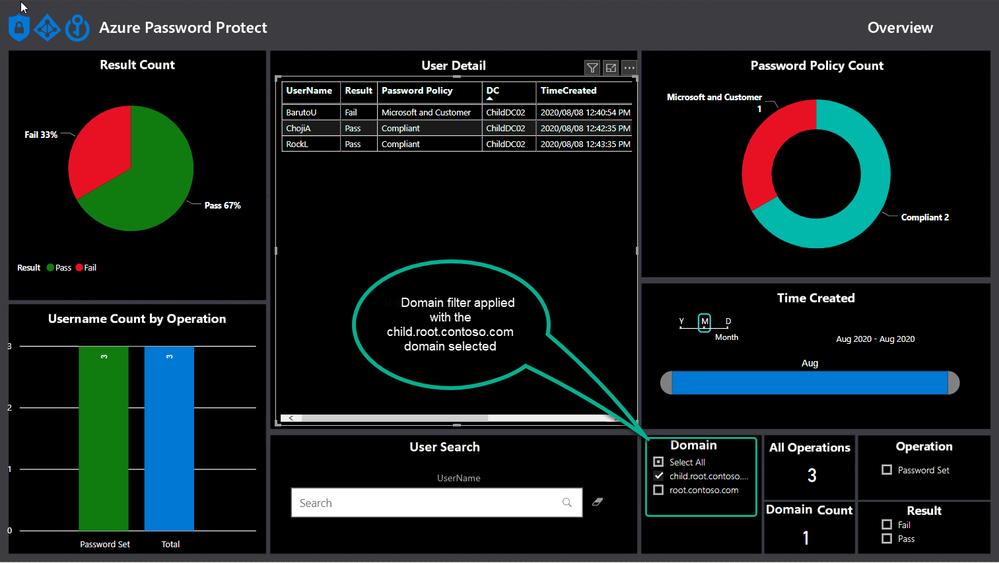Click the Overview page title
Screen dimensions: 999x563
pos(900,27)
